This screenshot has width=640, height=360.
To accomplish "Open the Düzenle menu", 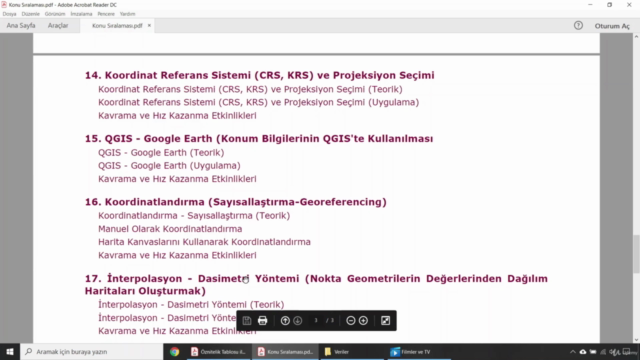I will [x=31, y=14].
